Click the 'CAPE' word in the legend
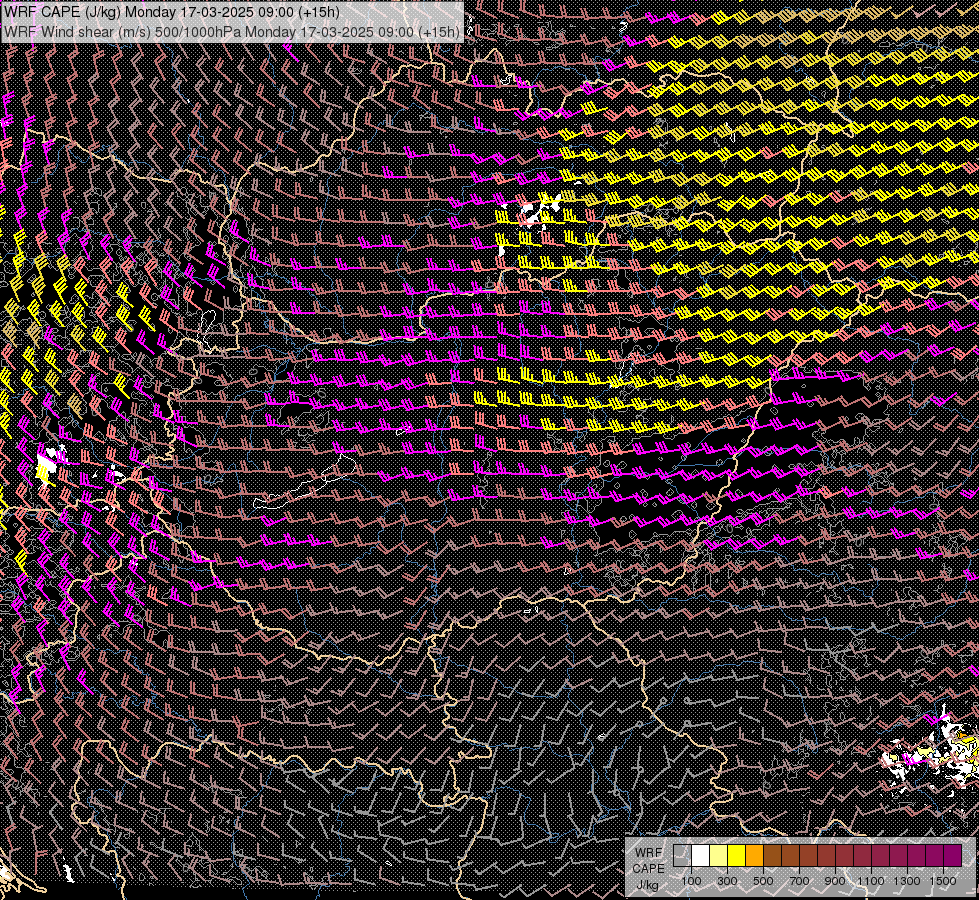This screenshot has height=900, width=979. [648, 869]
